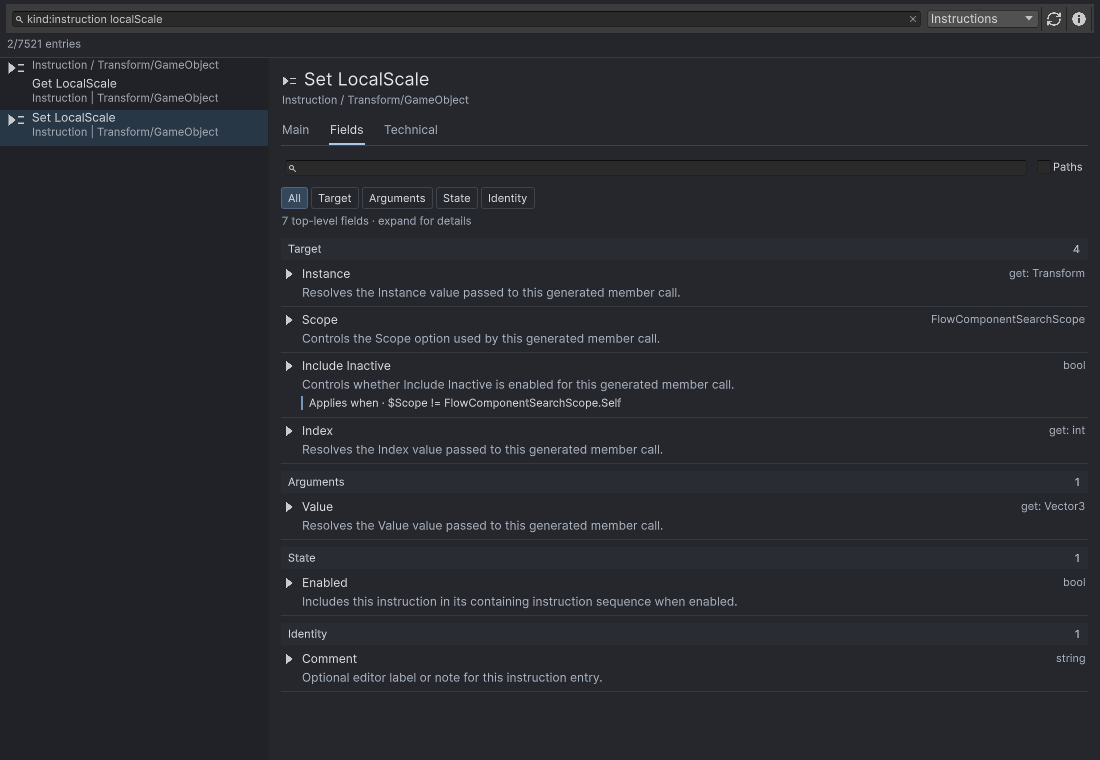Click the 'Applies when' condition note
1100x760 pixels.
tap(464, 403)
